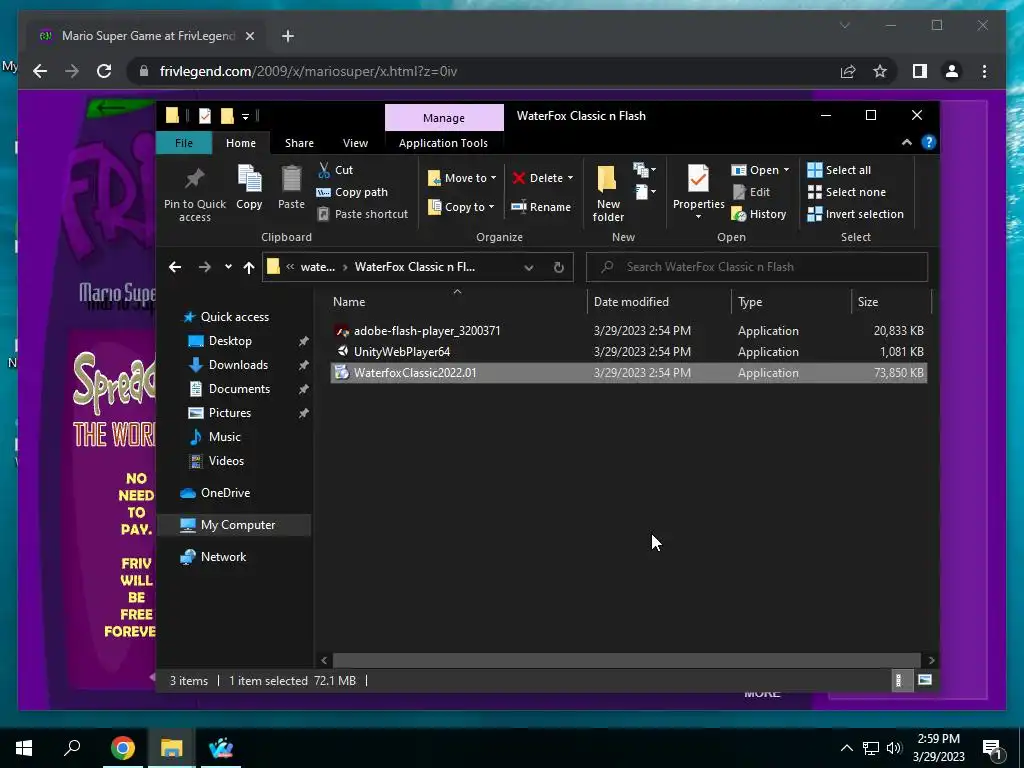Image resolution: width=1024 pixels, height=768 pixels.
Task: Open Windows Start menu
Action: click(24, 748)
